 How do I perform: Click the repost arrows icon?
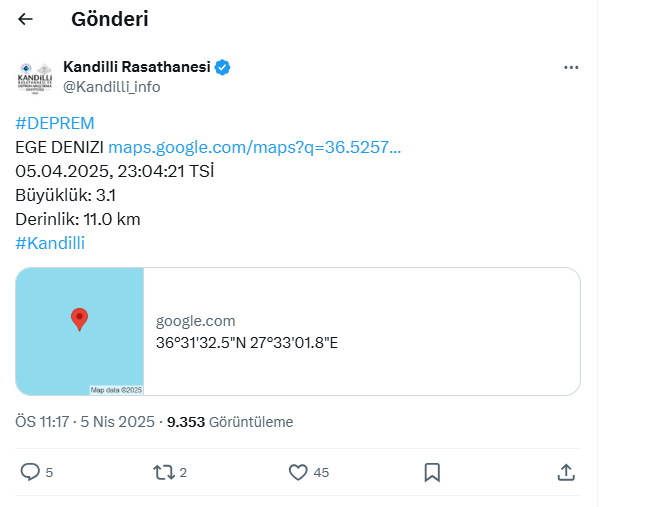tap(164, 472)
